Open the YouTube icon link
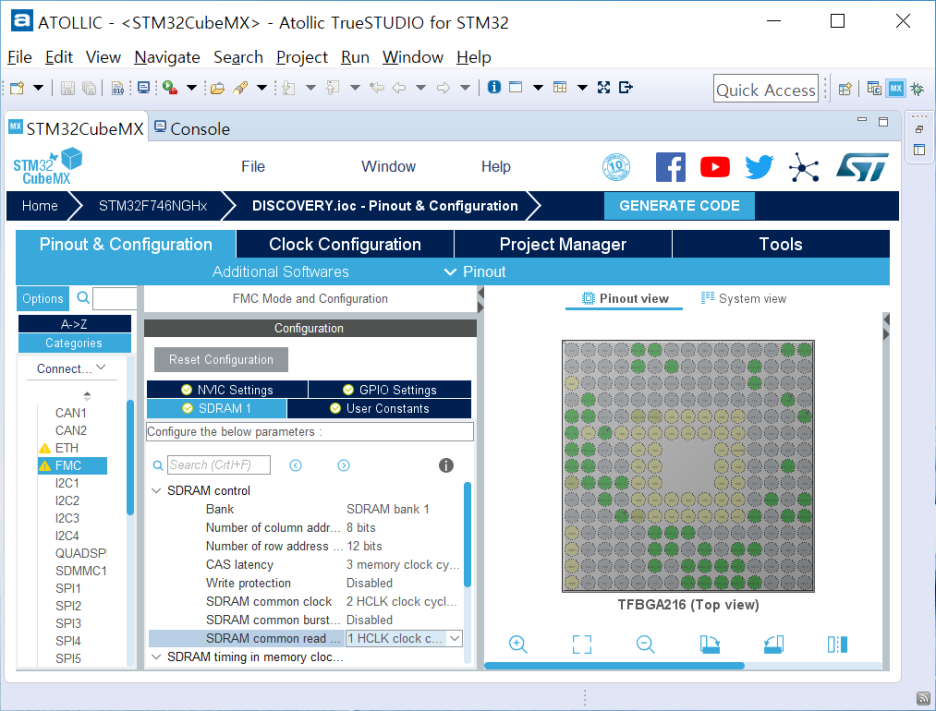 pyautogui.click(x=715, y=167)
